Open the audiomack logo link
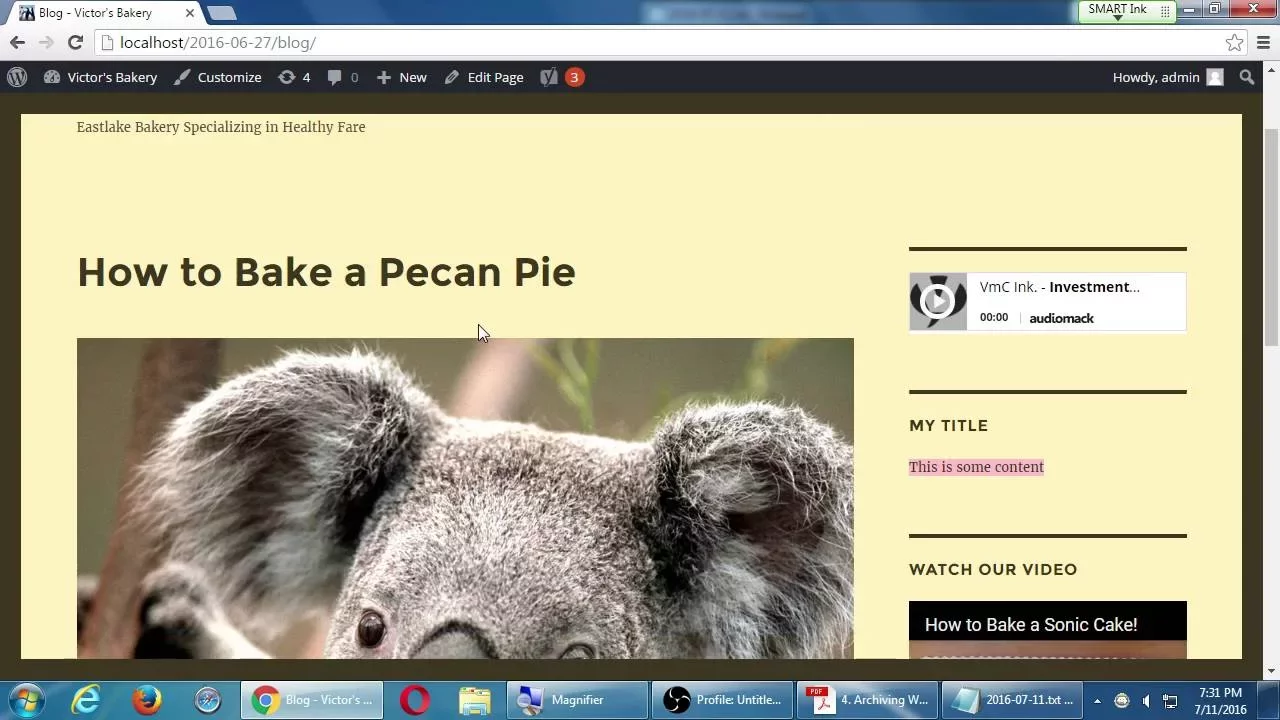1280x720 pixels. [x=1061, y=318]
